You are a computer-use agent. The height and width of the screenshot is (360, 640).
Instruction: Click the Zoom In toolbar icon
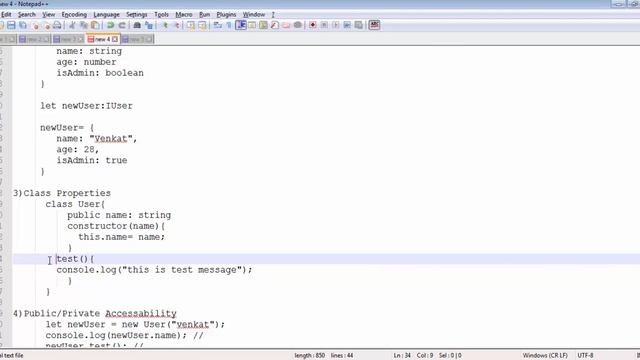pos(165,25)
